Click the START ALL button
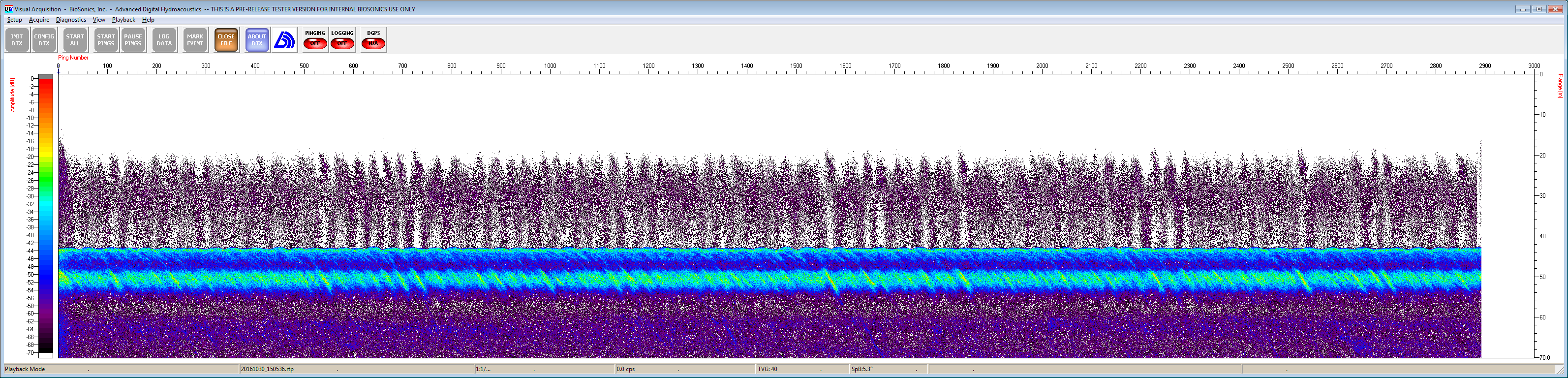Screen dimensions: 1568x378 click(x=75, y=40)
